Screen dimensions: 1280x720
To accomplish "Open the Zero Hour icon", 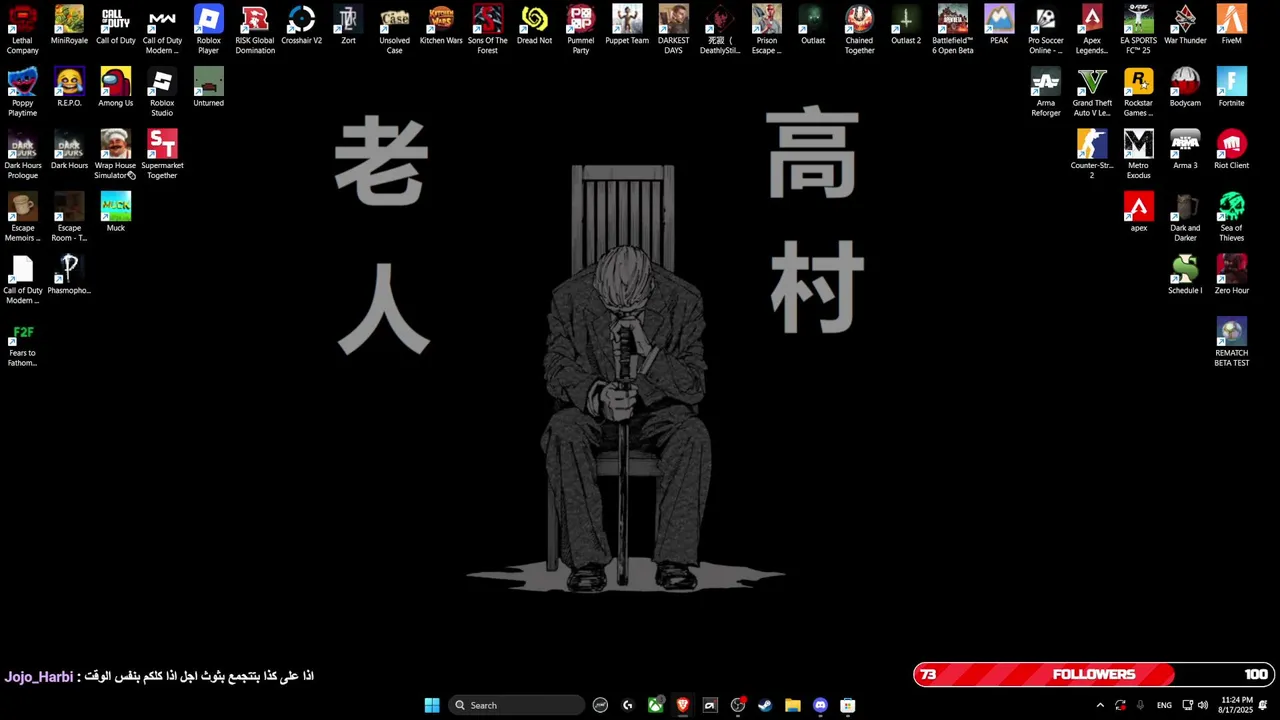I will click(1231, 275).
